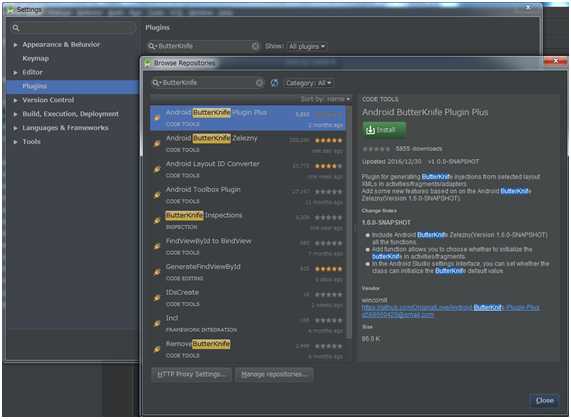571x419 pixels.
Task: Select Keymap in the Settings sidebar
Action: coord(36,58)
